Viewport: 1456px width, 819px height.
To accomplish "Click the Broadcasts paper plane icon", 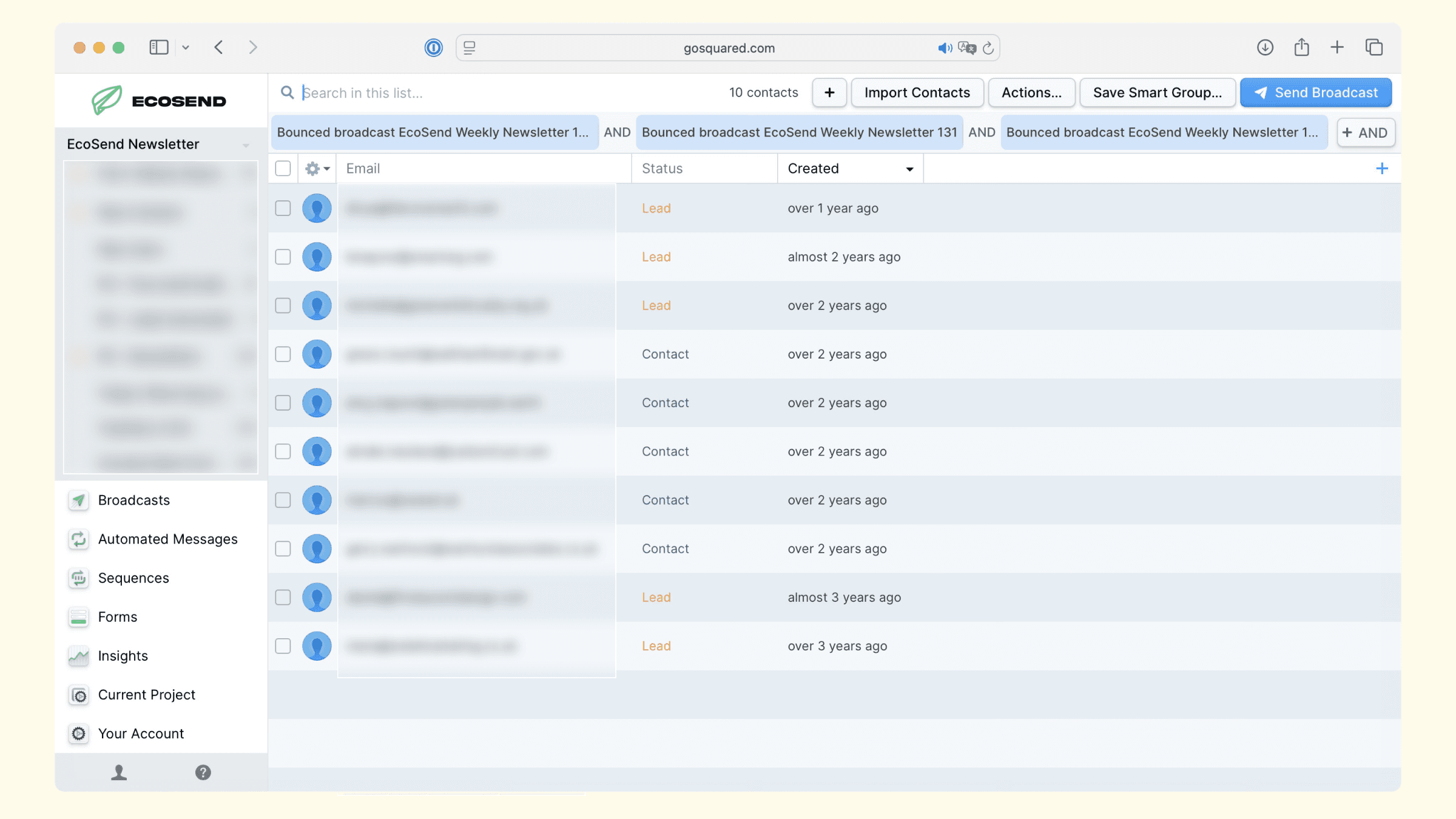I will pyautogui.click(x=79, y=500).
